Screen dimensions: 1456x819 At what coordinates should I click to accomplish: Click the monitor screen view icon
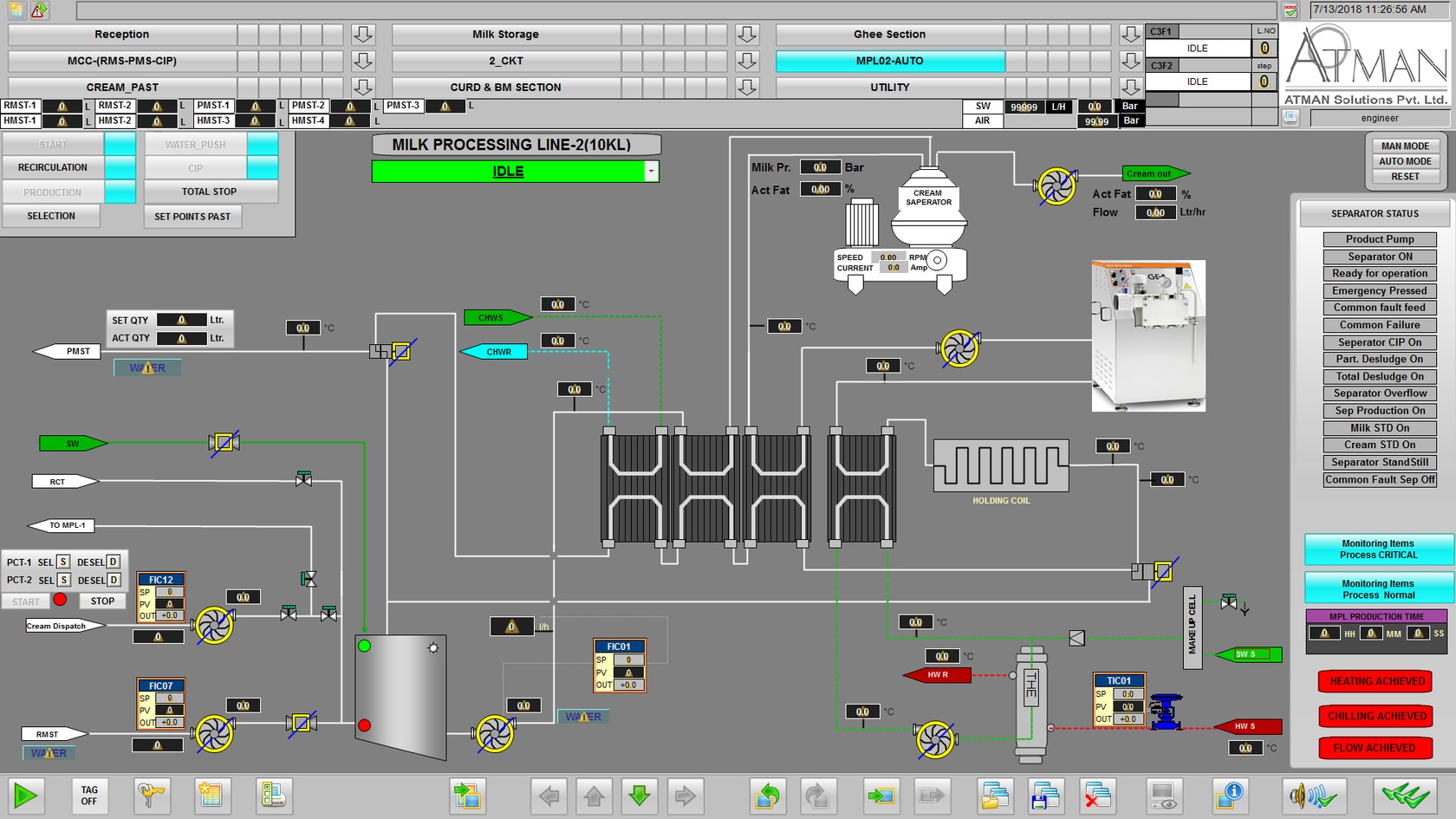1162,795
